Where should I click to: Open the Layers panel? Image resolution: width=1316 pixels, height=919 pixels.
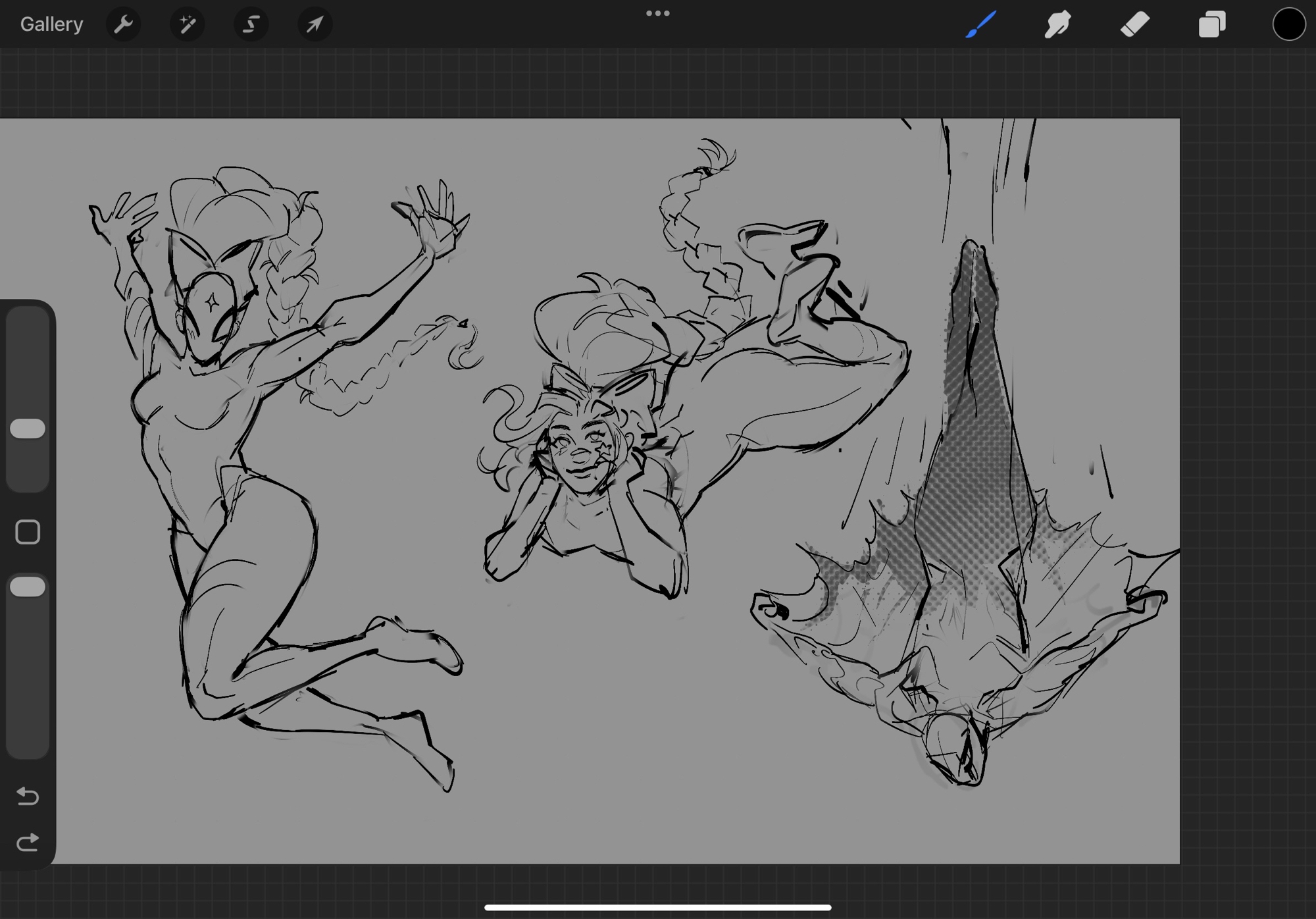coord(1212,24)
